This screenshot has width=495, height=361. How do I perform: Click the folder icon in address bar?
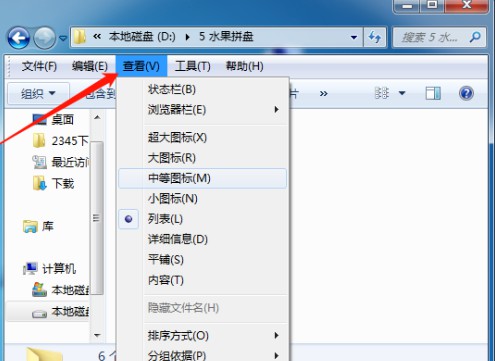[x=80, y=37]
